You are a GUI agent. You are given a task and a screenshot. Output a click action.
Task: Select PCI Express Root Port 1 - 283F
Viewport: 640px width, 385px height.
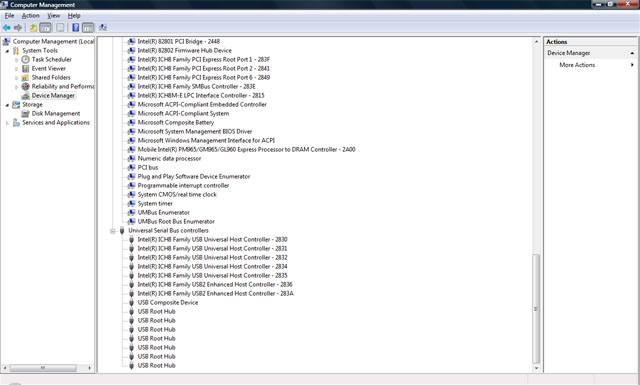(x=203, y=59)
